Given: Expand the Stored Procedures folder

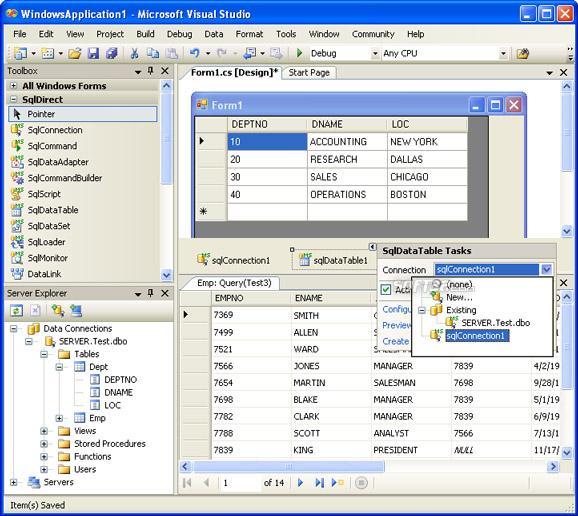Looking at the screenshot, I should point(44,444).
